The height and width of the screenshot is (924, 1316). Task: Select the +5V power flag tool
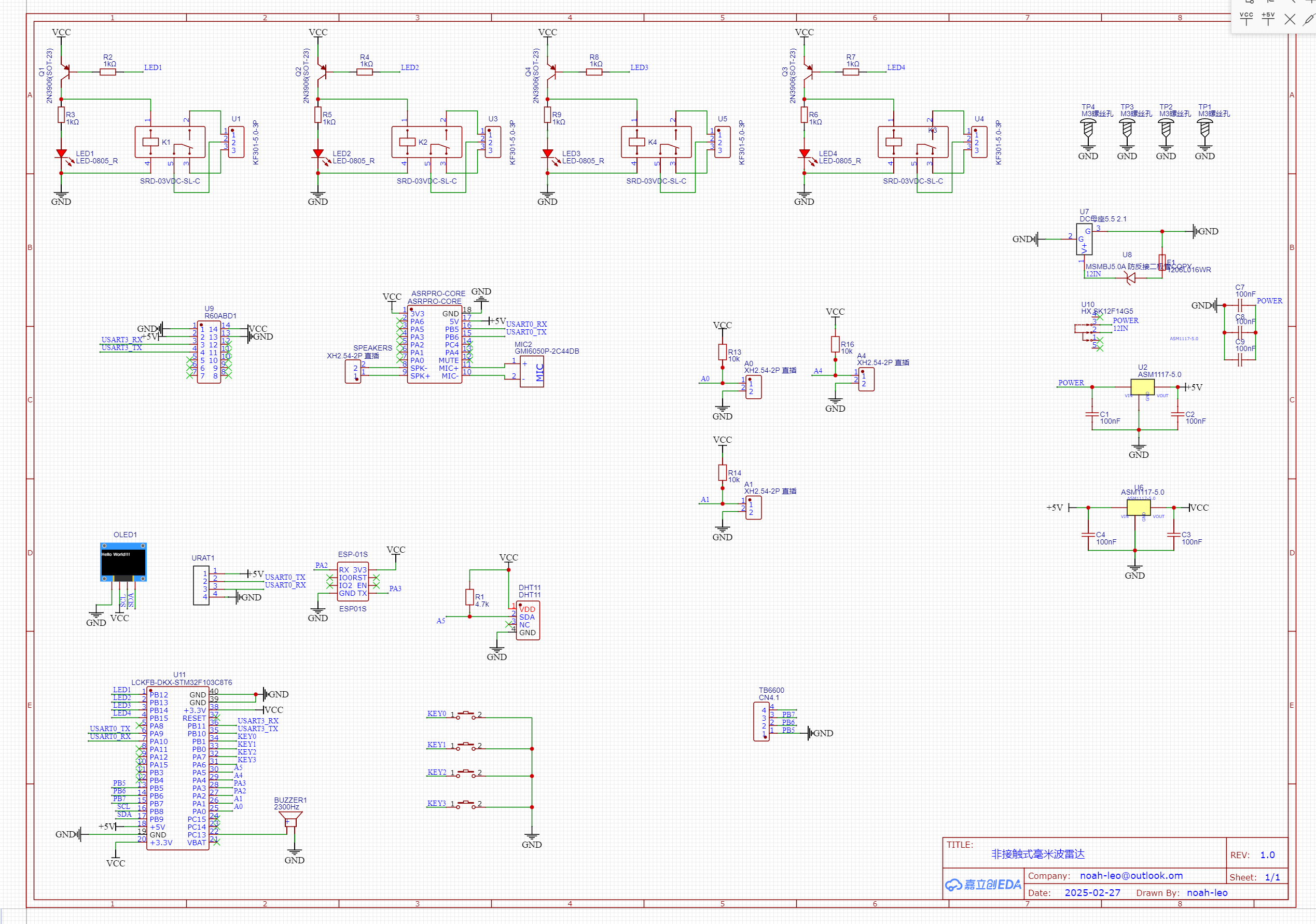(x=1268, y=18)
